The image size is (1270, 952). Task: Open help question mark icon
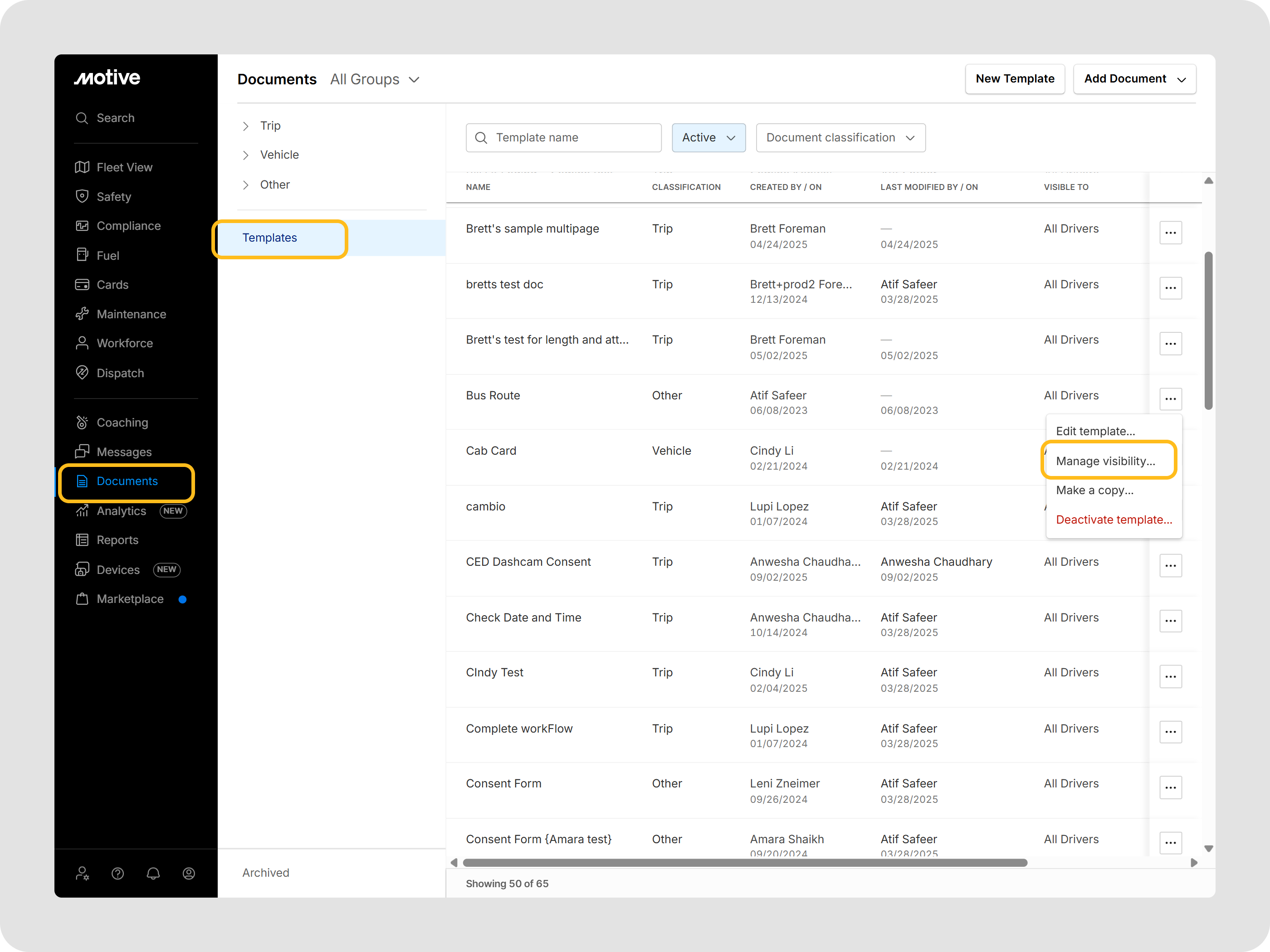[x=117, y=873]
